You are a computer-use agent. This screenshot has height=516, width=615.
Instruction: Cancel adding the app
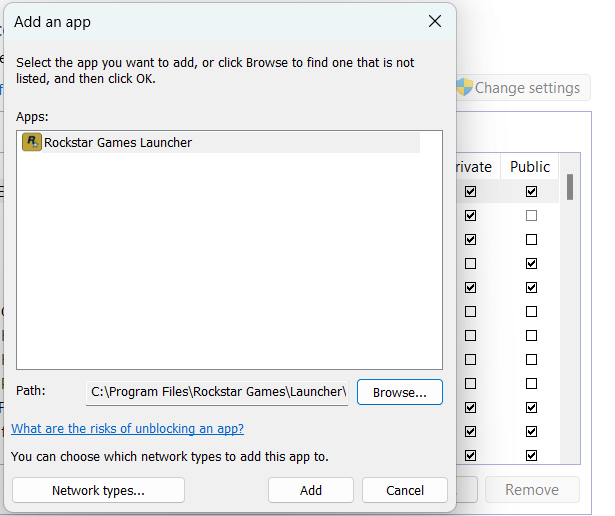[x=404, y=490]
